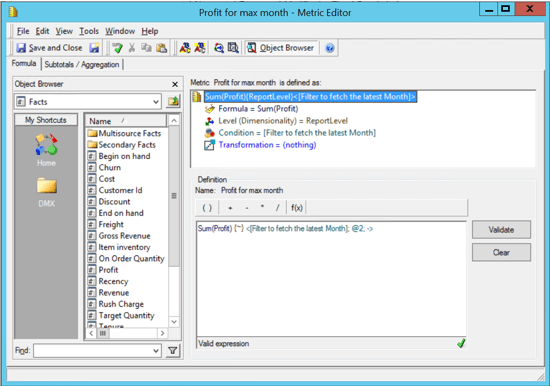Select the Rush Charge fact
Image resolution: width=550 pixels, height=386 pixels.
click(x=116, y=304)
